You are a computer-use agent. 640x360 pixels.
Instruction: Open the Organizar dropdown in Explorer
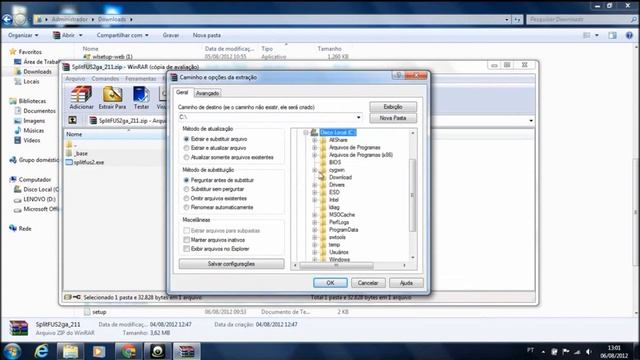point(23,36)
